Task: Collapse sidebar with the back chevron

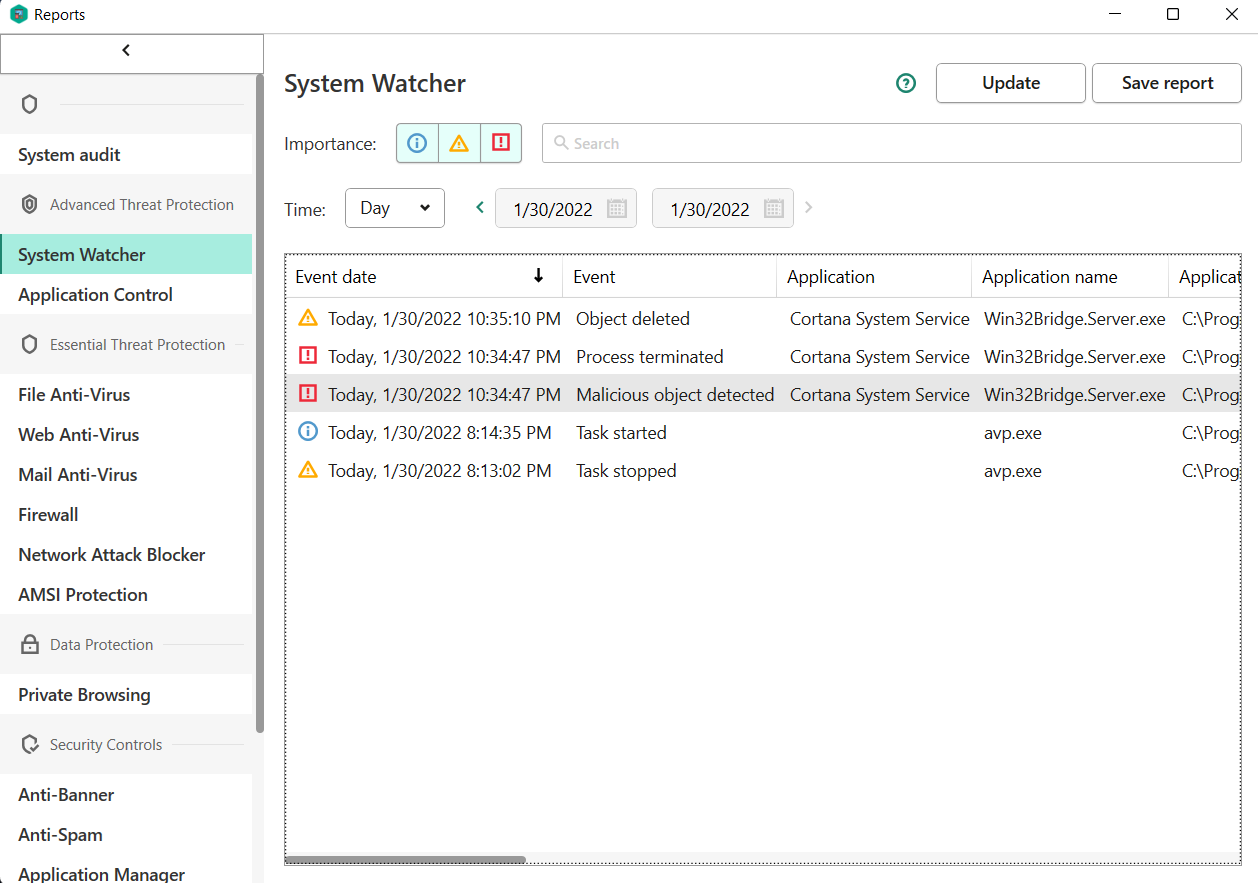Action: (126, 51)
